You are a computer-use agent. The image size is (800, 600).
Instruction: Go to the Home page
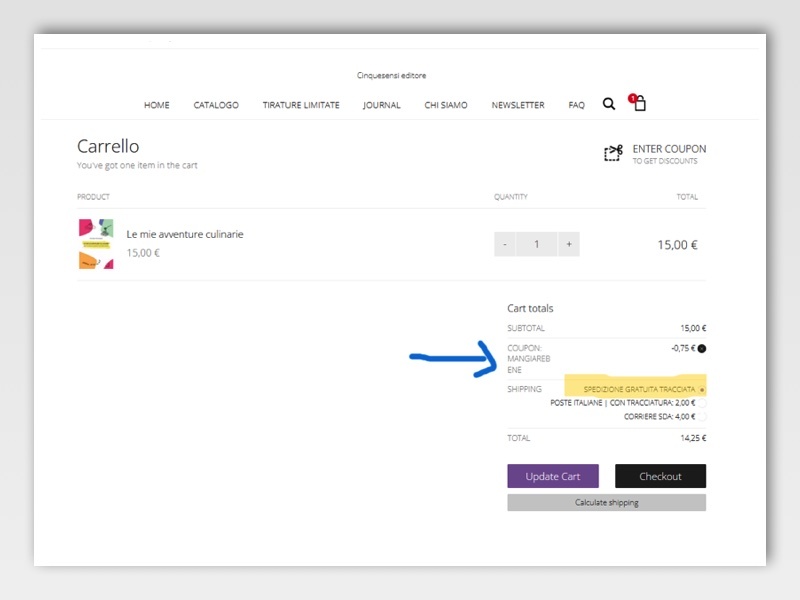(157, 105)
